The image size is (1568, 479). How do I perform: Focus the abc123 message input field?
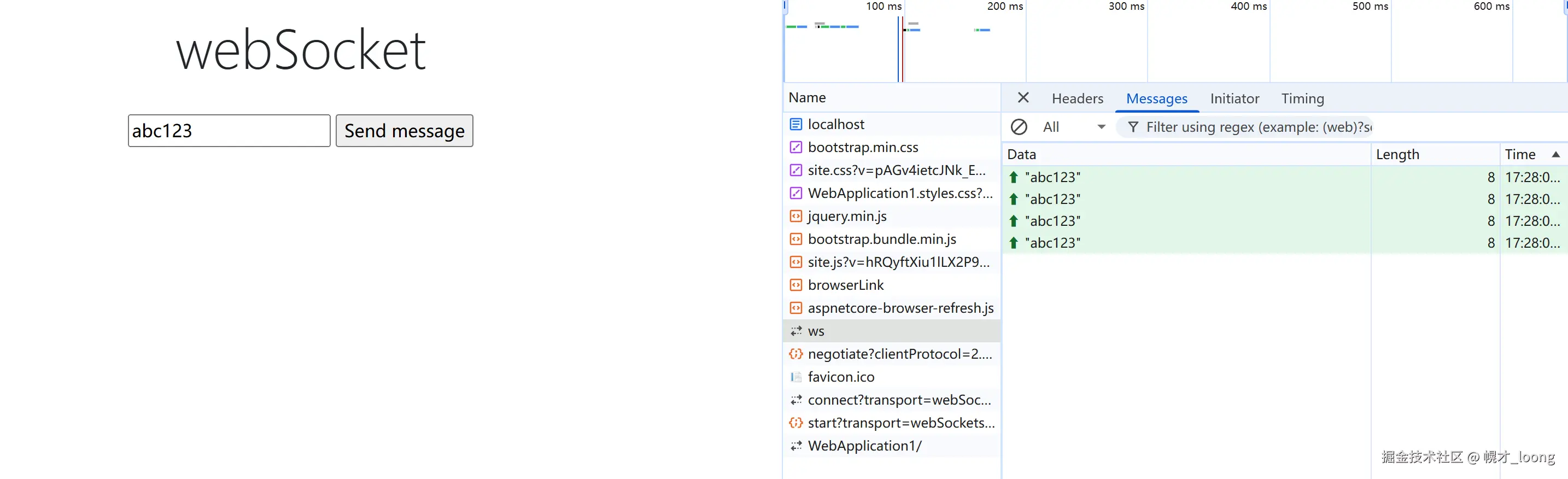click(x=229, y=130)
